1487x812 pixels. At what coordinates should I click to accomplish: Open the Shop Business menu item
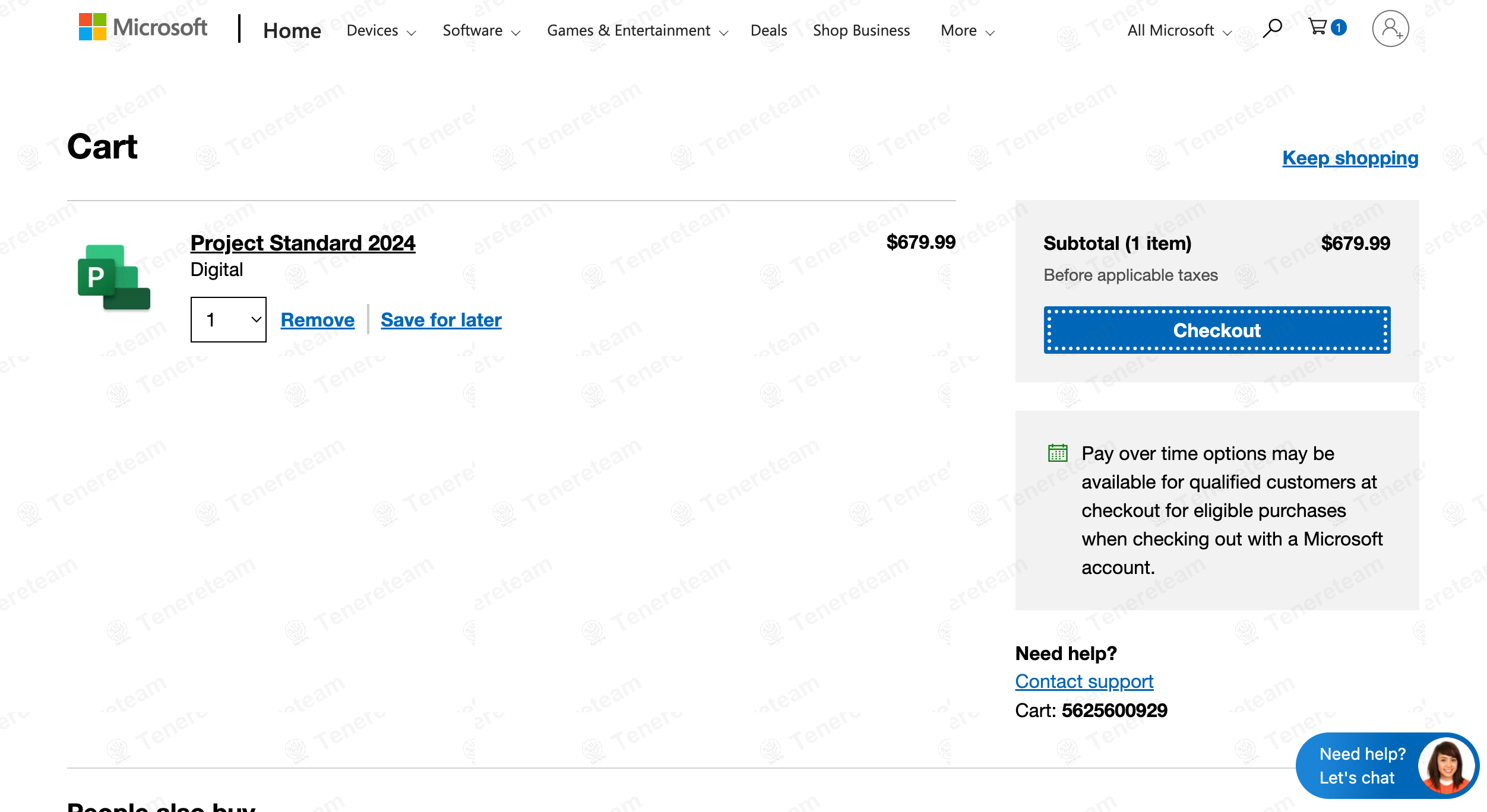coord(861,30)
